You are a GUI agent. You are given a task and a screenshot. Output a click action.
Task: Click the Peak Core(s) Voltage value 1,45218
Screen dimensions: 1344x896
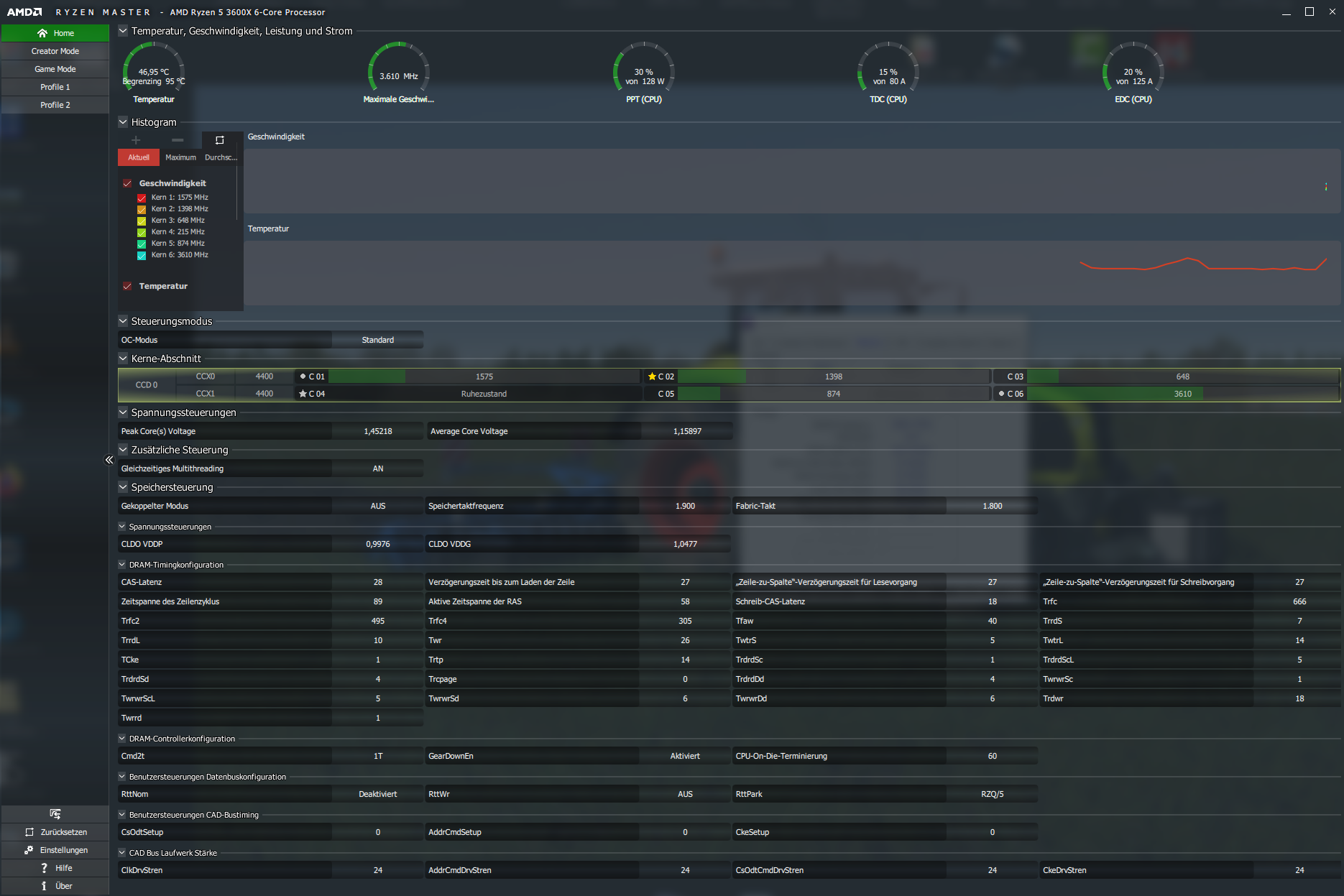click(378, 431)
